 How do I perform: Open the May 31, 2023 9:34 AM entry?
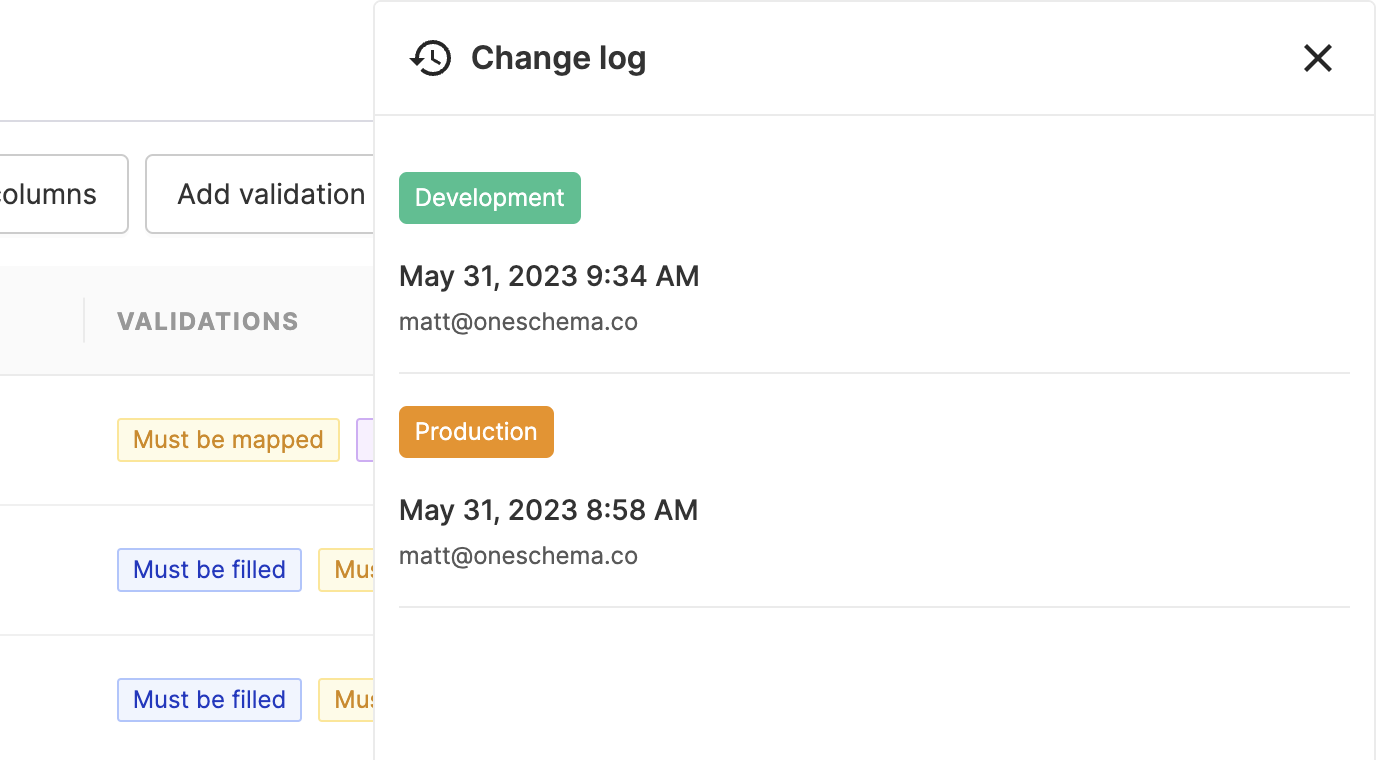click(x=549, y=276)
